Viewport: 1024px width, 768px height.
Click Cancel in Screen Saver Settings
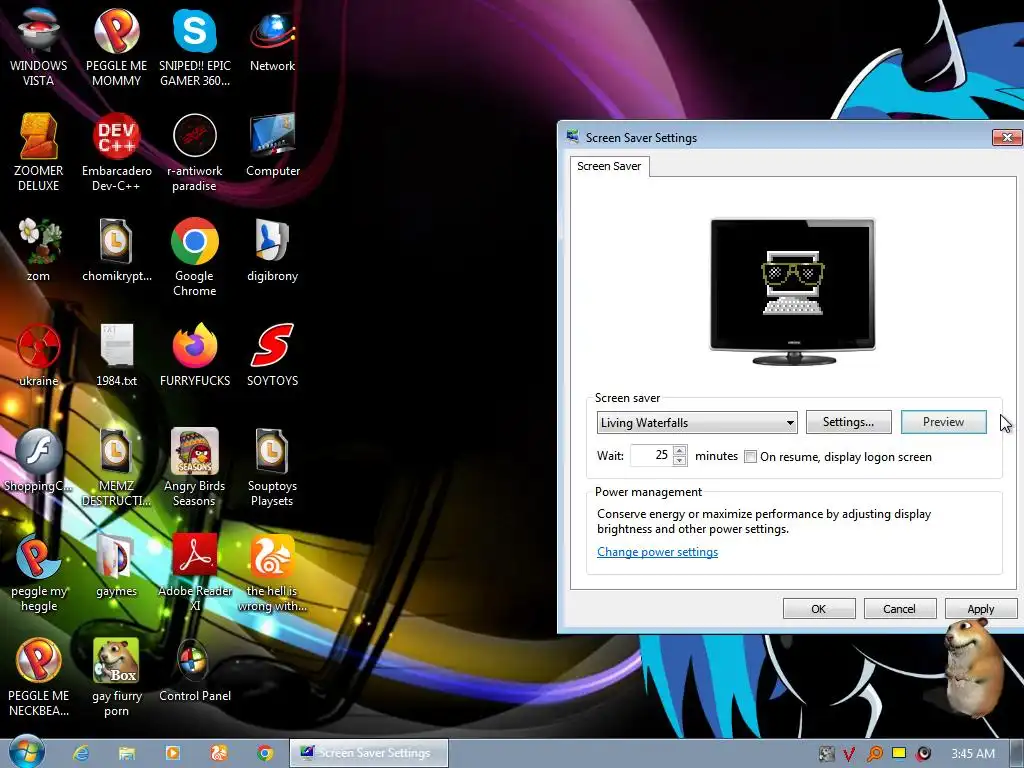[x=899, y=609]
